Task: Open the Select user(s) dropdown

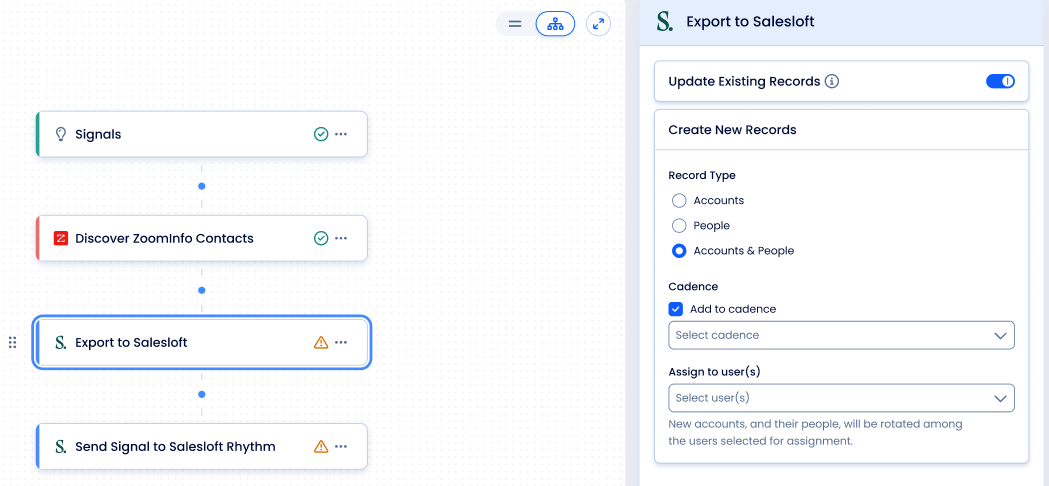Action: 841,398
